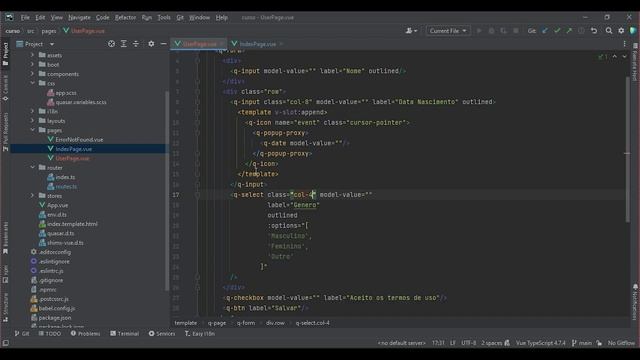Open editor tabs more options menu
640x360 pixels.
[x=624, y=44]
